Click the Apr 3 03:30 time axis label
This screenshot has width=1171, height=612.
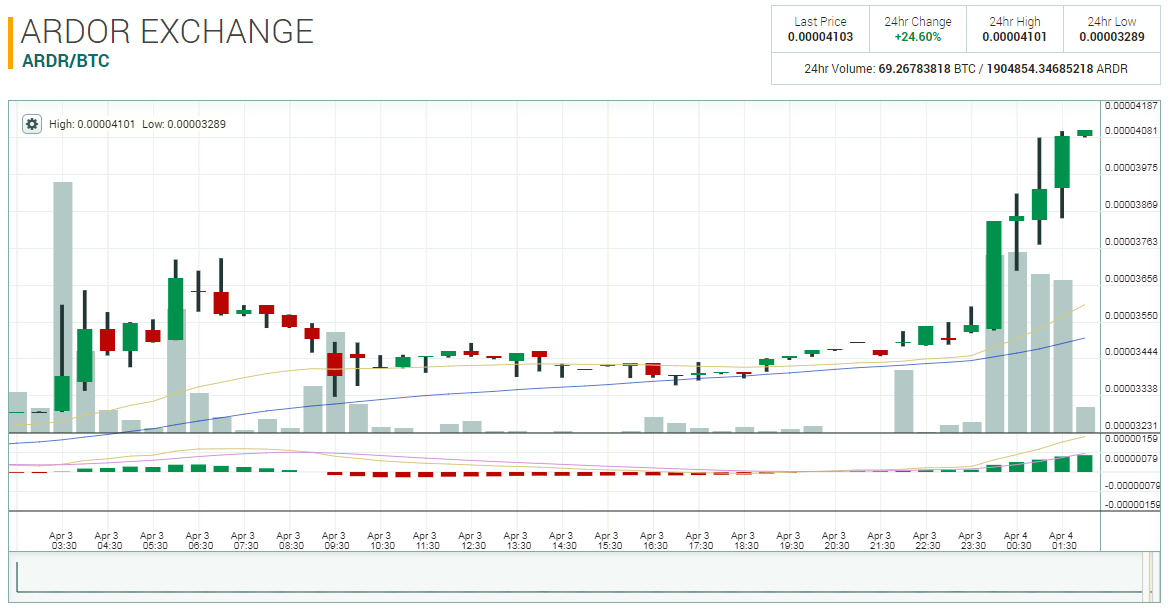[63, 540]
